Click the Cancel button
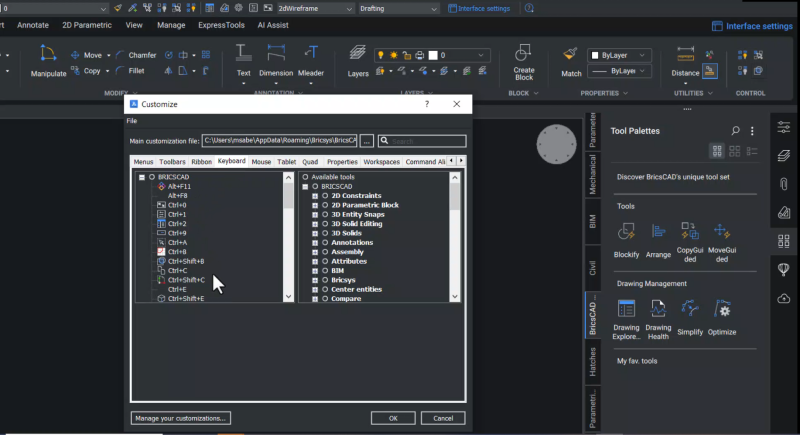The image size is (800, 435). [x=443, y=418]
